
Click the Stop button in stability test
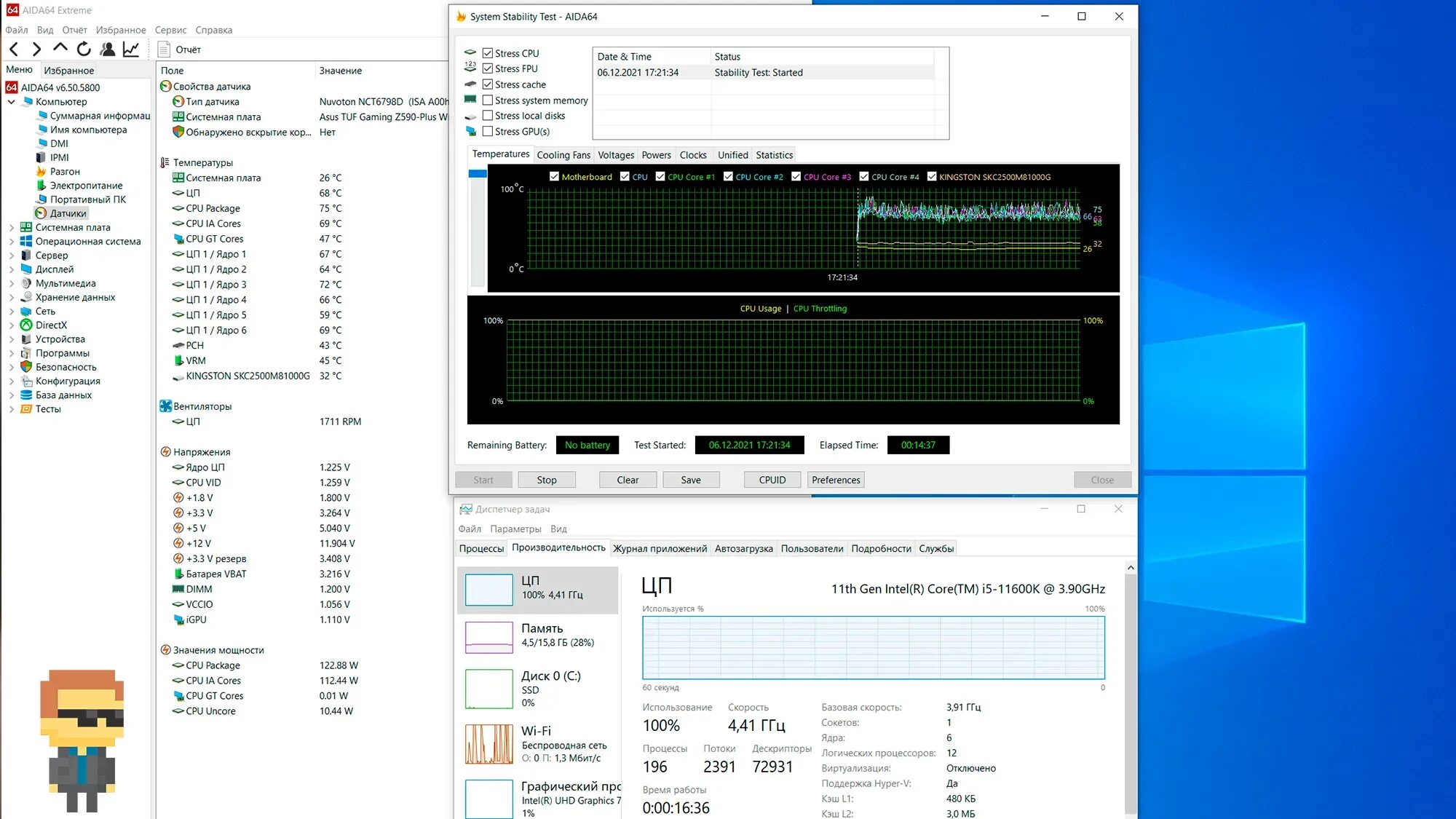click(x=546, y=479)
